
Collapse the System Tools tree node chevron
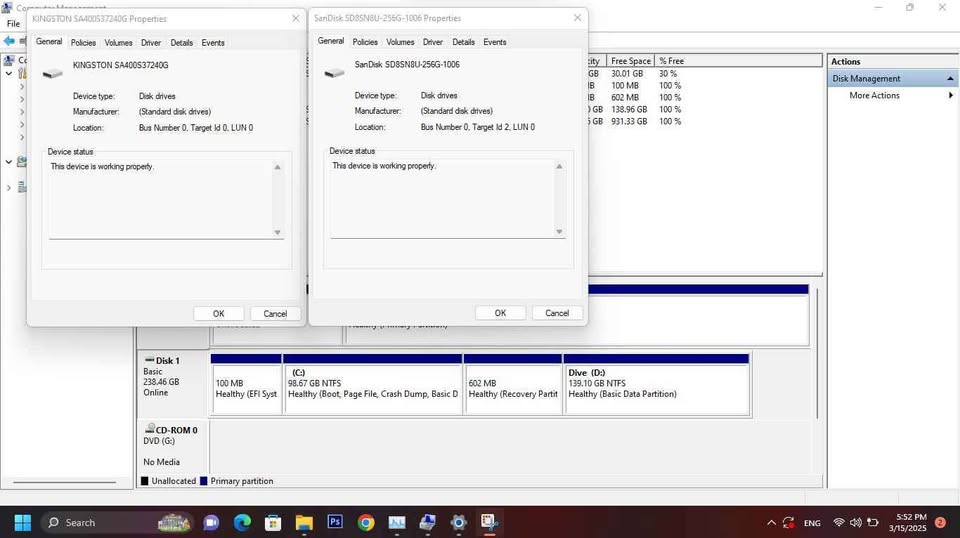coord(9,73)
